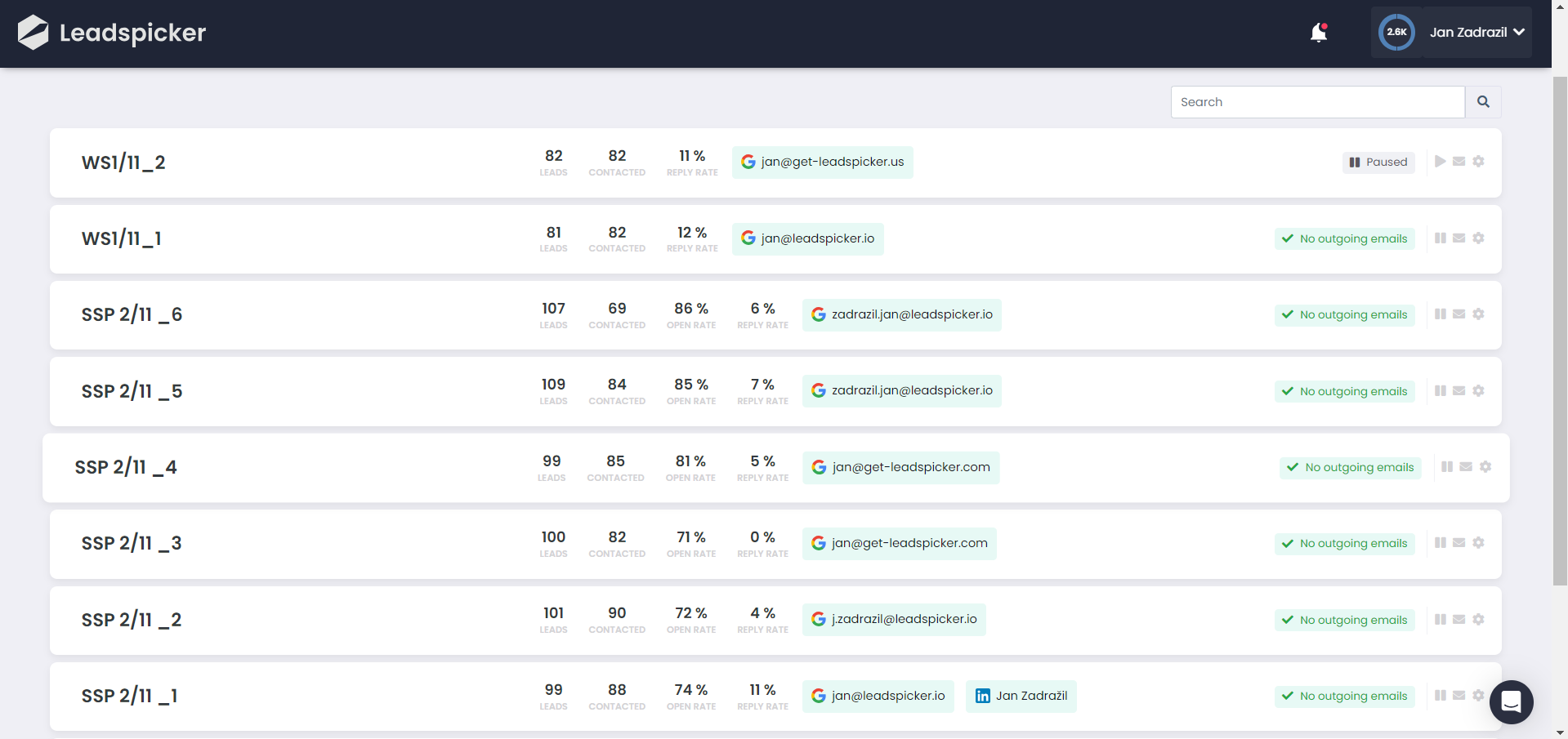Viewport: 1568px width, 739px height.
Task: Click the envelope icon on SSP 2/11_5
Action: (1459, 390)
